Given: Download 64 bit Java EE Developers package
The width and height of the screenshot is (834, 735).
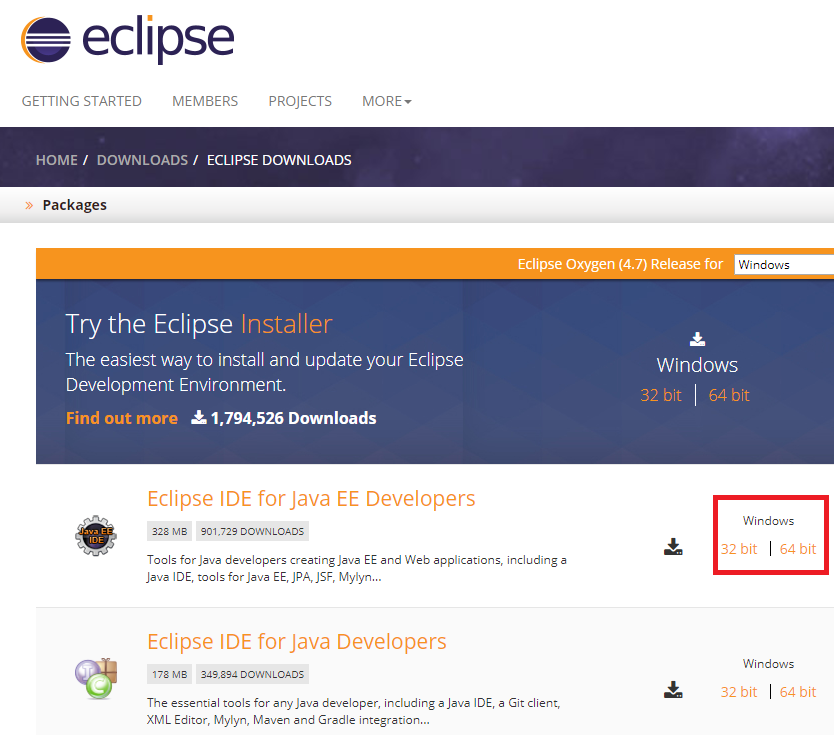Looking at the screenshot, I should tap(798, 549).
